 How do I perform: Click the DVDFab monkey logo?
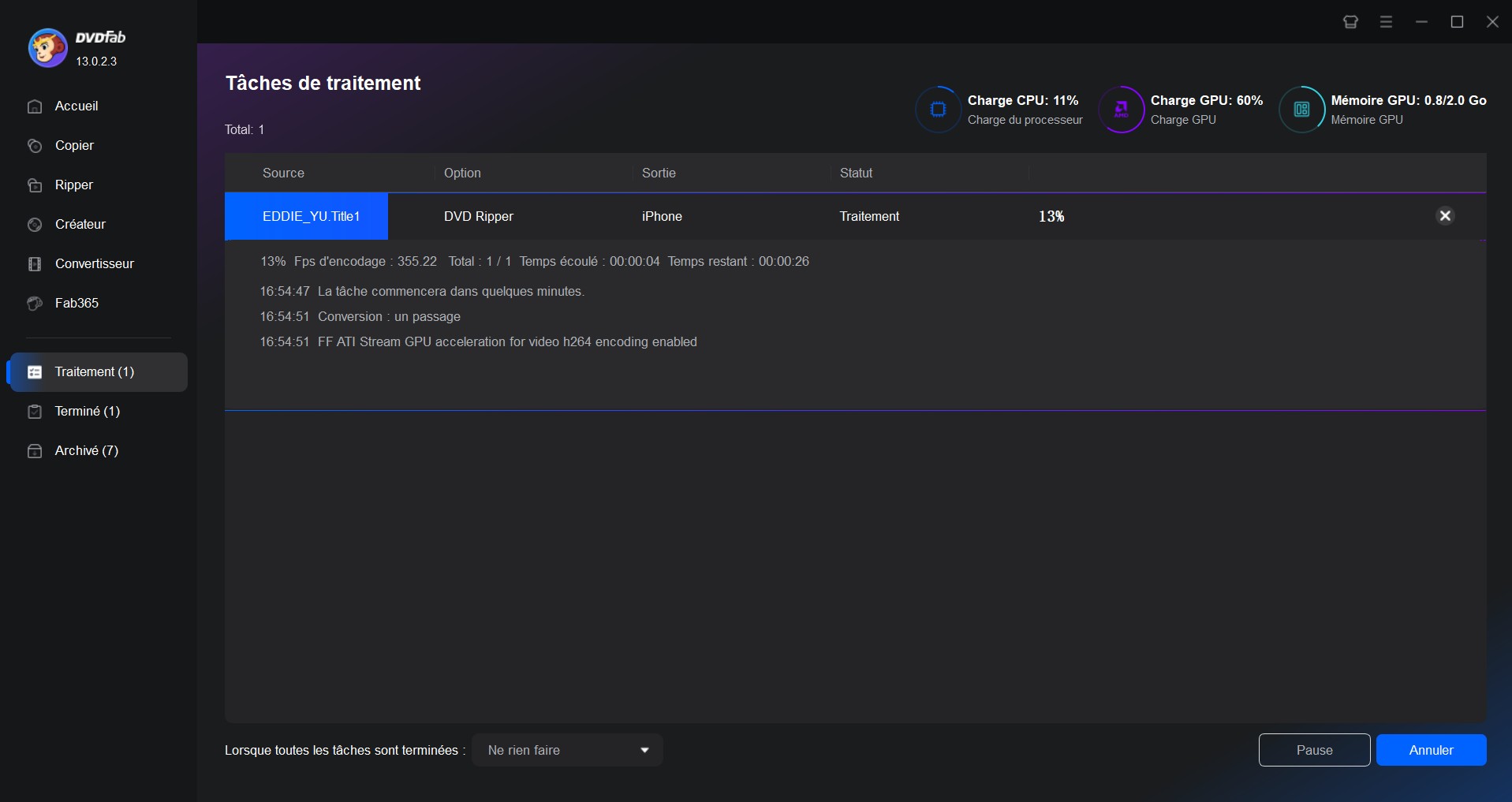[47, 48]
